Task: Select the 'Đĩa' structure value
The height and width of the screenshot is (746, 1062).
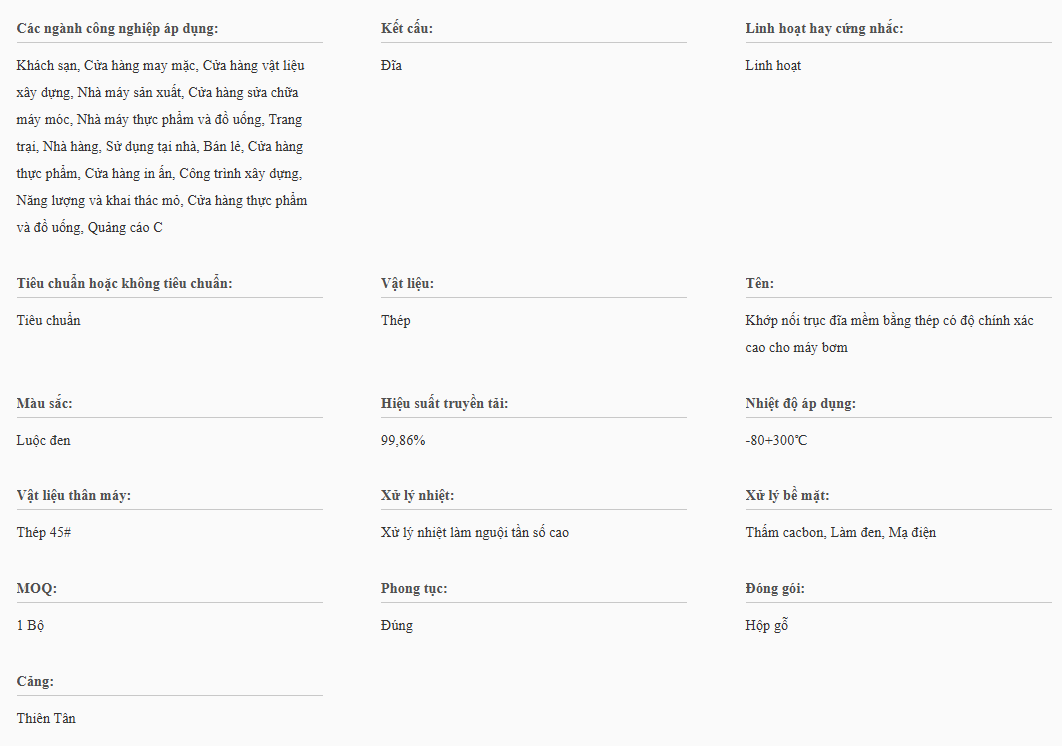Action: pyautogui.click(x=391, y=65)
